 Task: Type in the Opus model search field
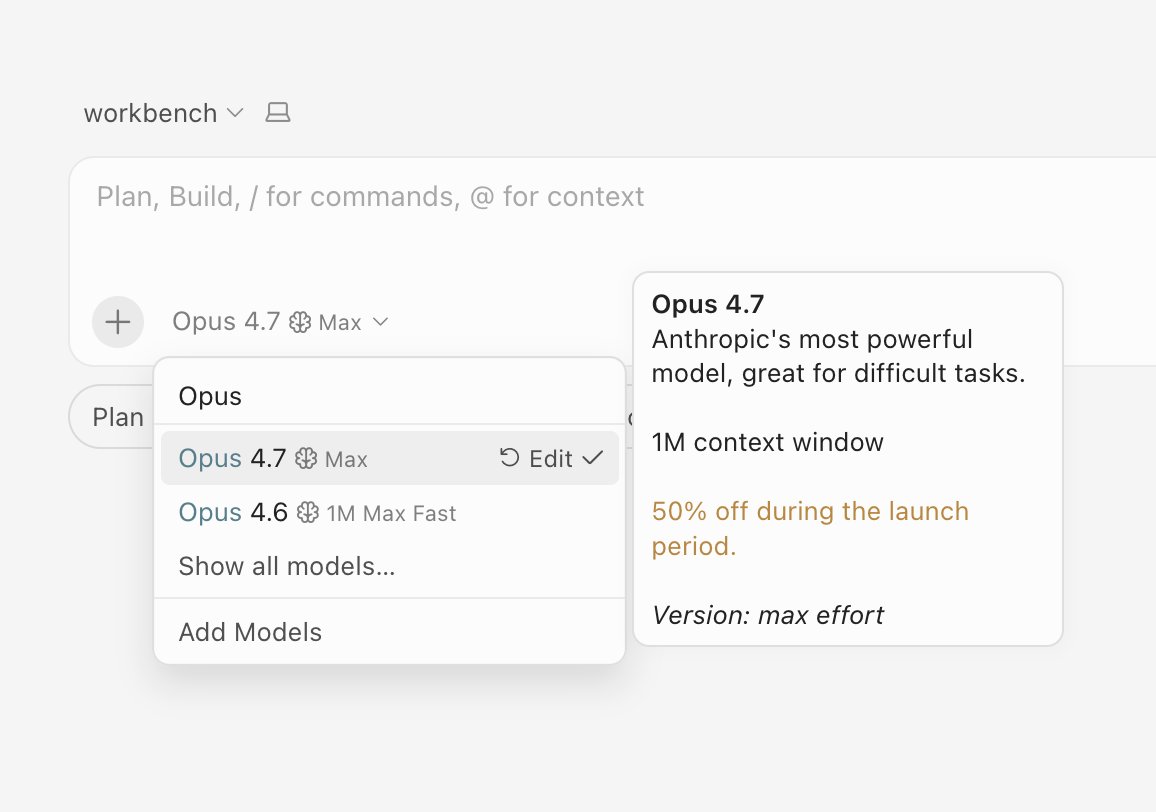(389, 396)
